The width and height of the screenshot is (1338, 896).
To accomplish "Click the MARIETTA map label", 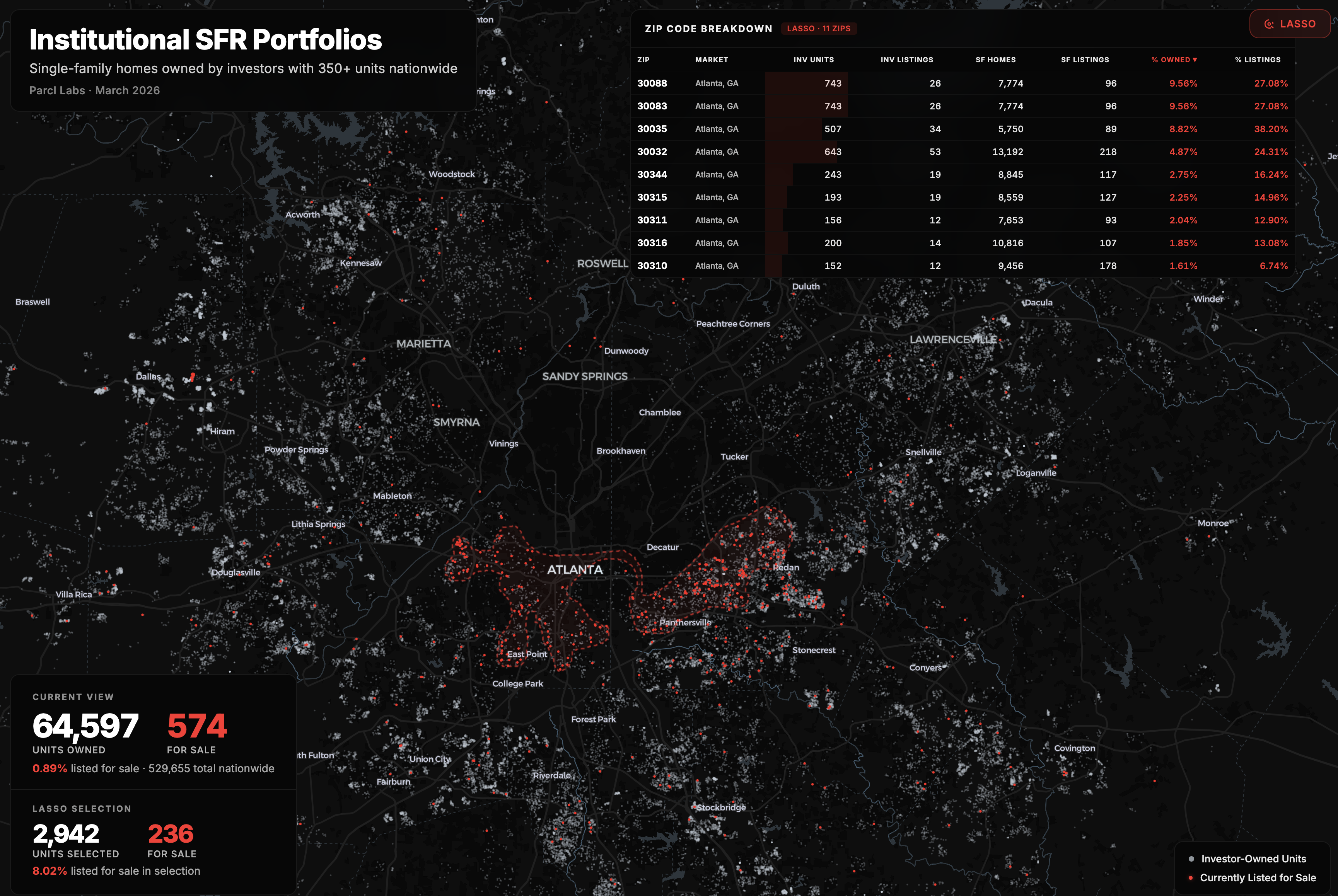I will [x=423, y=344].
